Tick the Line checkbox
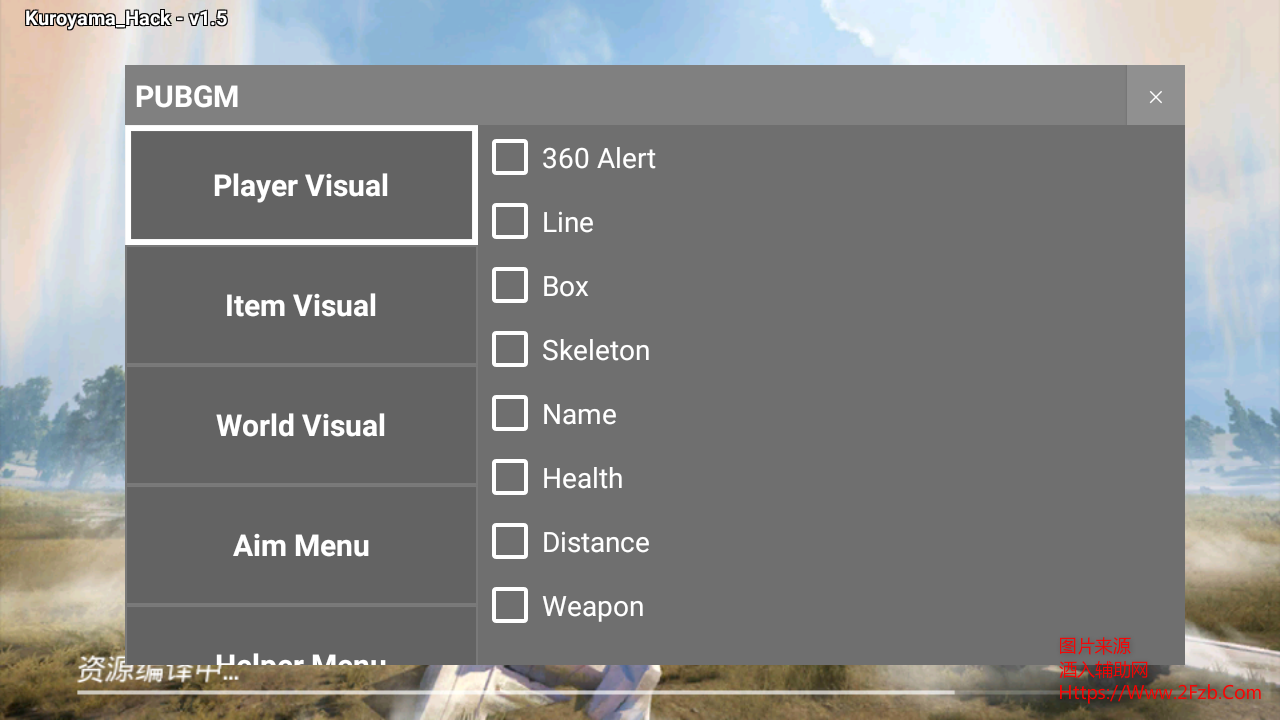 [510, 221]
